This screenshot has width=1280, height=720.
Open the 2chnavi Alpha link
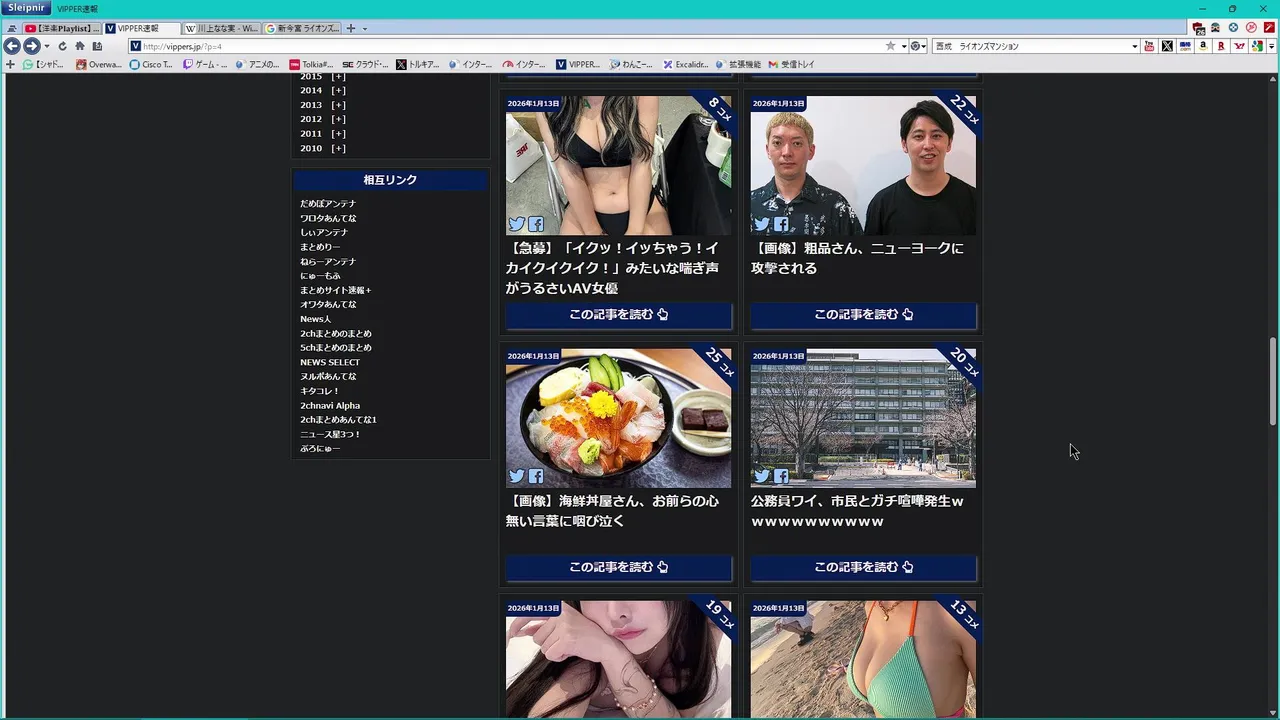point(330,406)
